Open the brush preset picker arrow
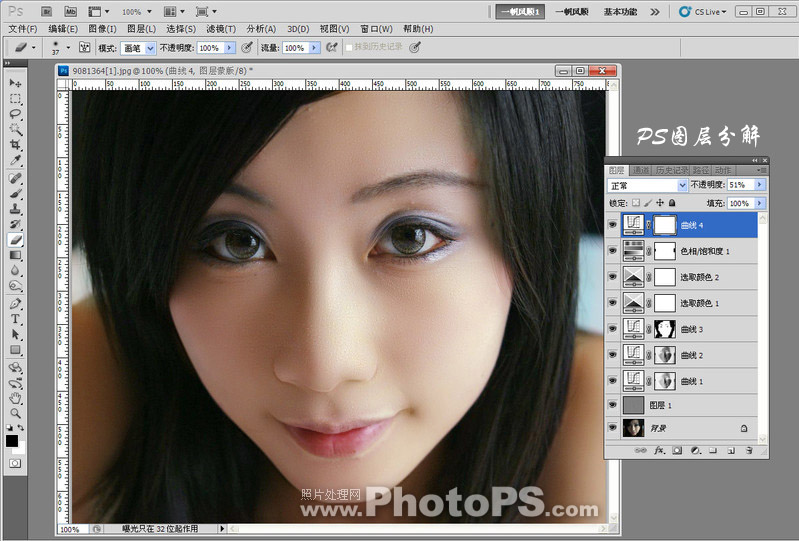This screenshot has height=541, width=799. 68,48
